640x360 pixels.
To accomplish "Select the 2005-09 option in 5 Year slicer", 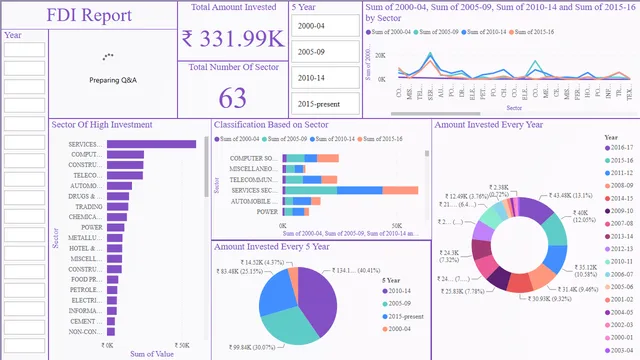I will pyautogui.click(x=325, y=52).
